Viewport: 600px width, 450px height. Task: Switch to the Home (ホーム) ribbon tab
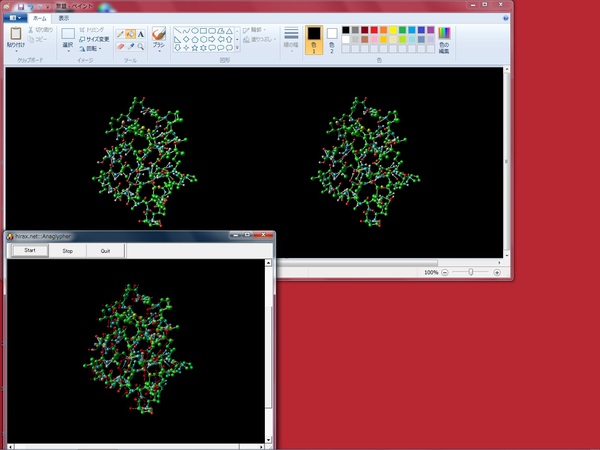pos(39,18)
